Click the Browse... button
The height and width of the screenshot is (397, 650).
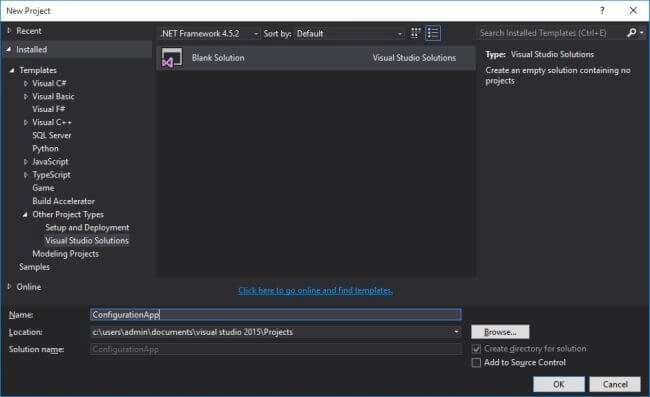pos(500,332)
